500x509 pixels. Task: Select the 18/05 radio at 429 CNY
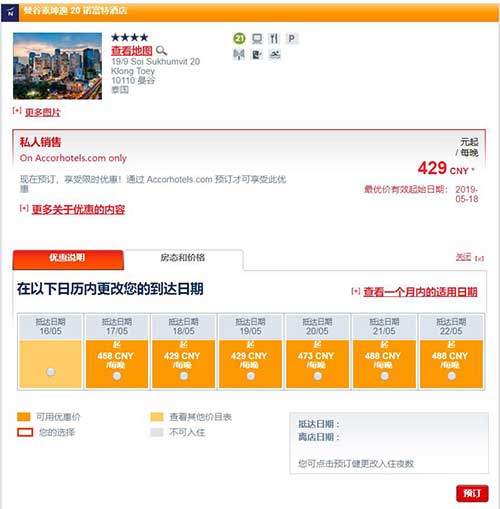[184, 376]
